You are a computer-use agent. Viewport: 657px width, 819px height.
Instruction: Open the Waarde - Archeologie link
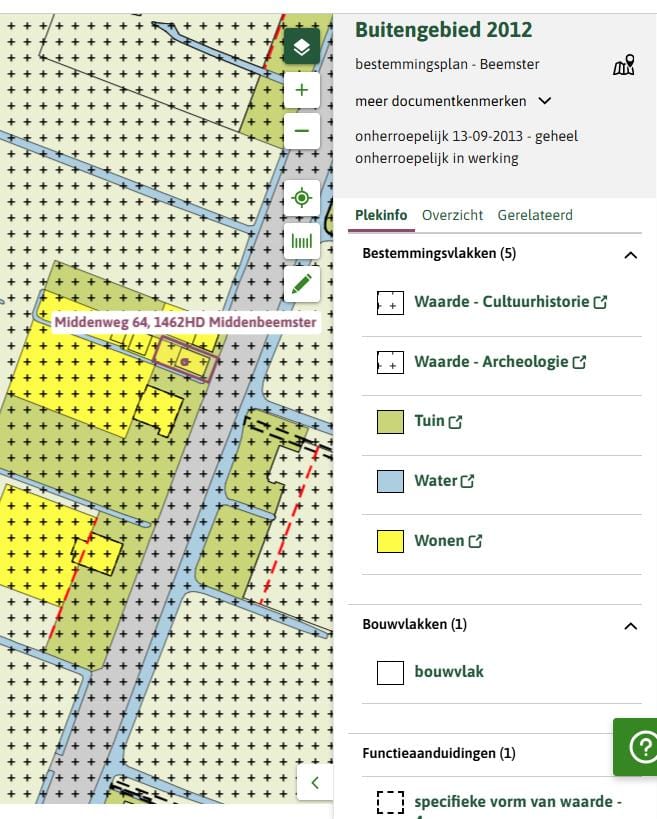pyautogui.click(x=491, y=362)
